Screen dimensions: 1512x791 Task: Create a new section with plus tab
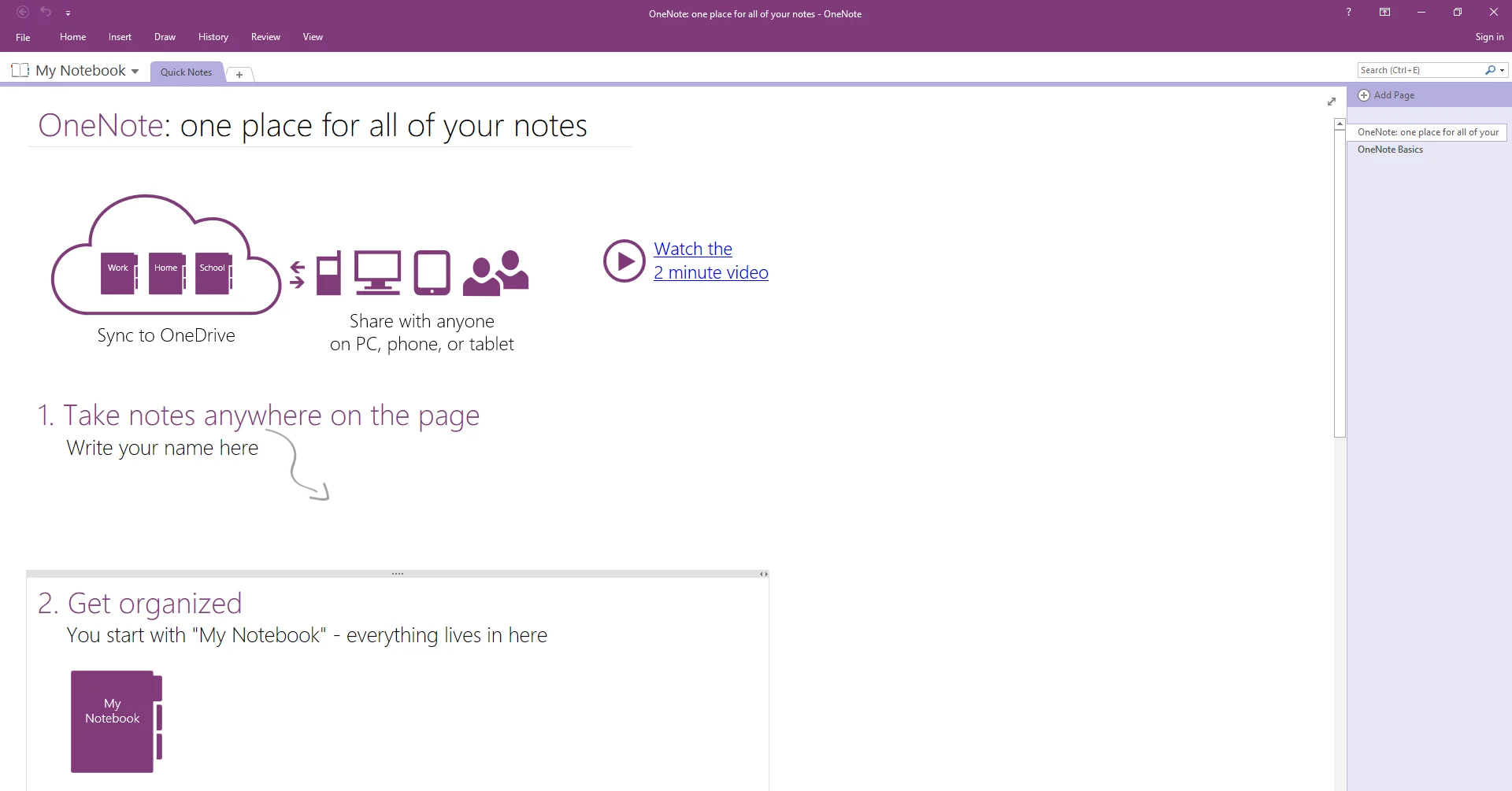[239, 75]
